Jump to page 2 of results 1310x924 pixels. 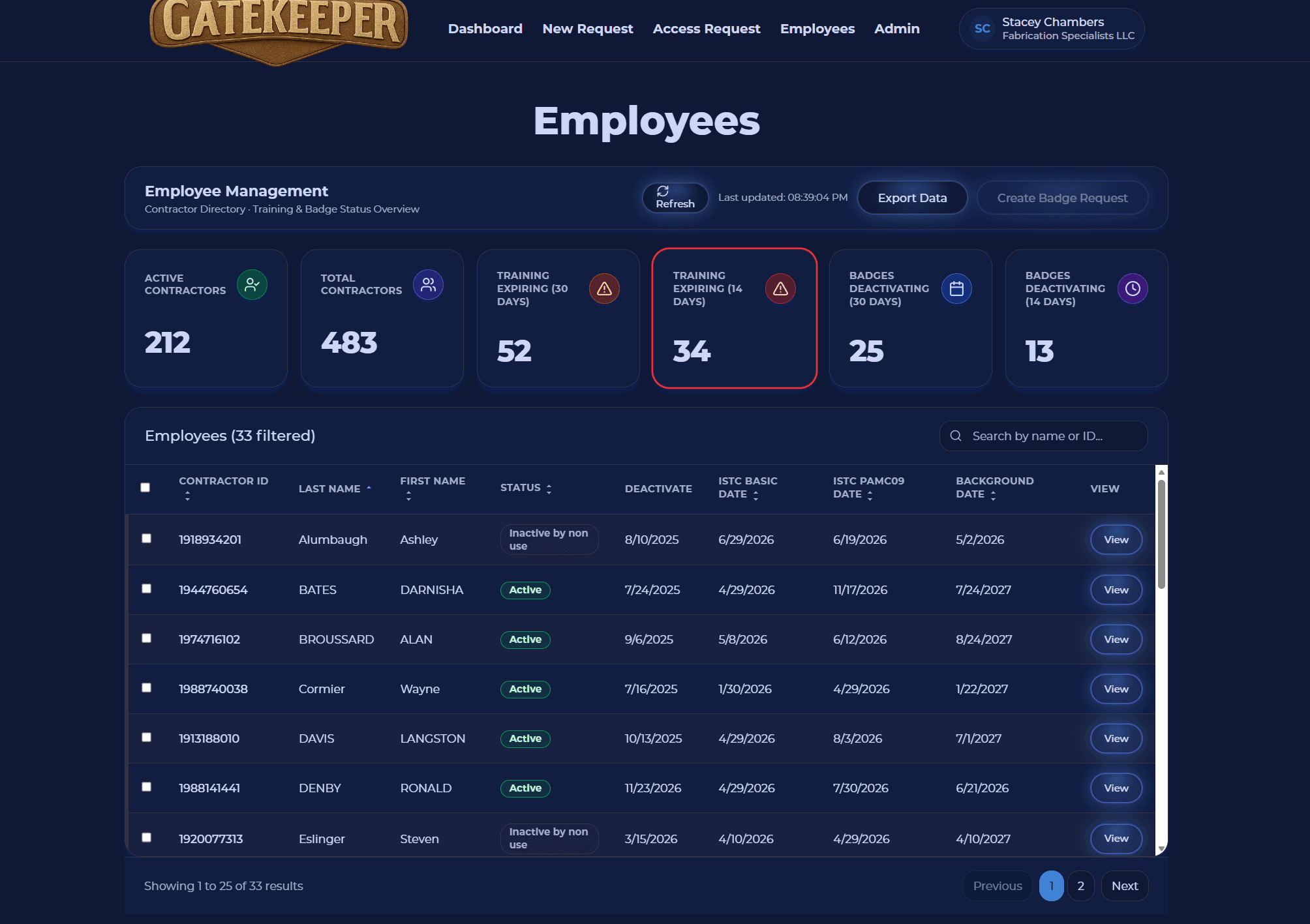coord(1080,886)
